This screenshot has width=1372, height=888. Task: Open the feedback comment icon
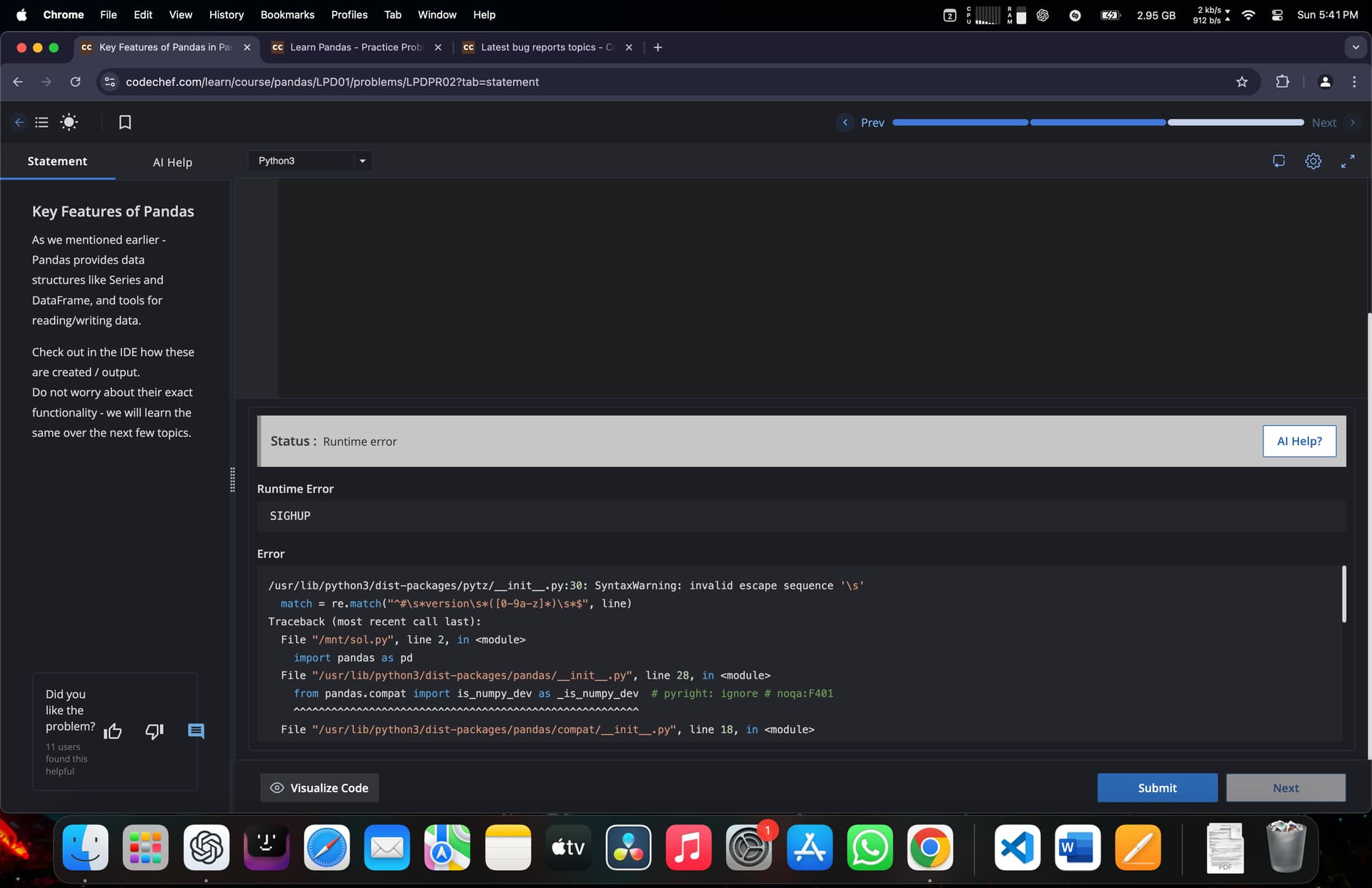click(x=196, y=731)
